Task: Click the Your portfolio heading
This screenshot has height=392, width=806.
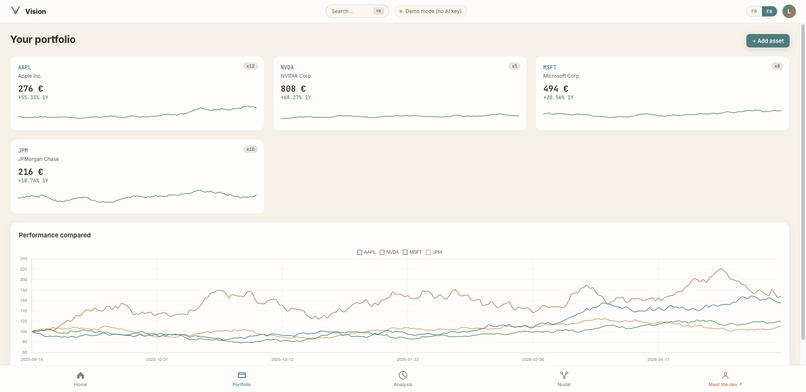Action: pyautogui.click(x=43, y=40)
